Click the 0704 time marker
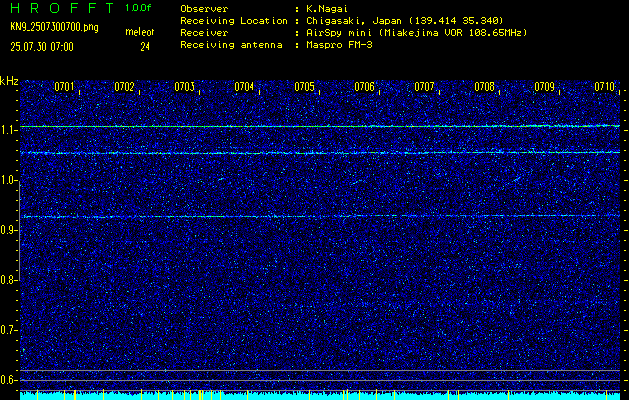The image size is (629, 400). pos(244,87)
